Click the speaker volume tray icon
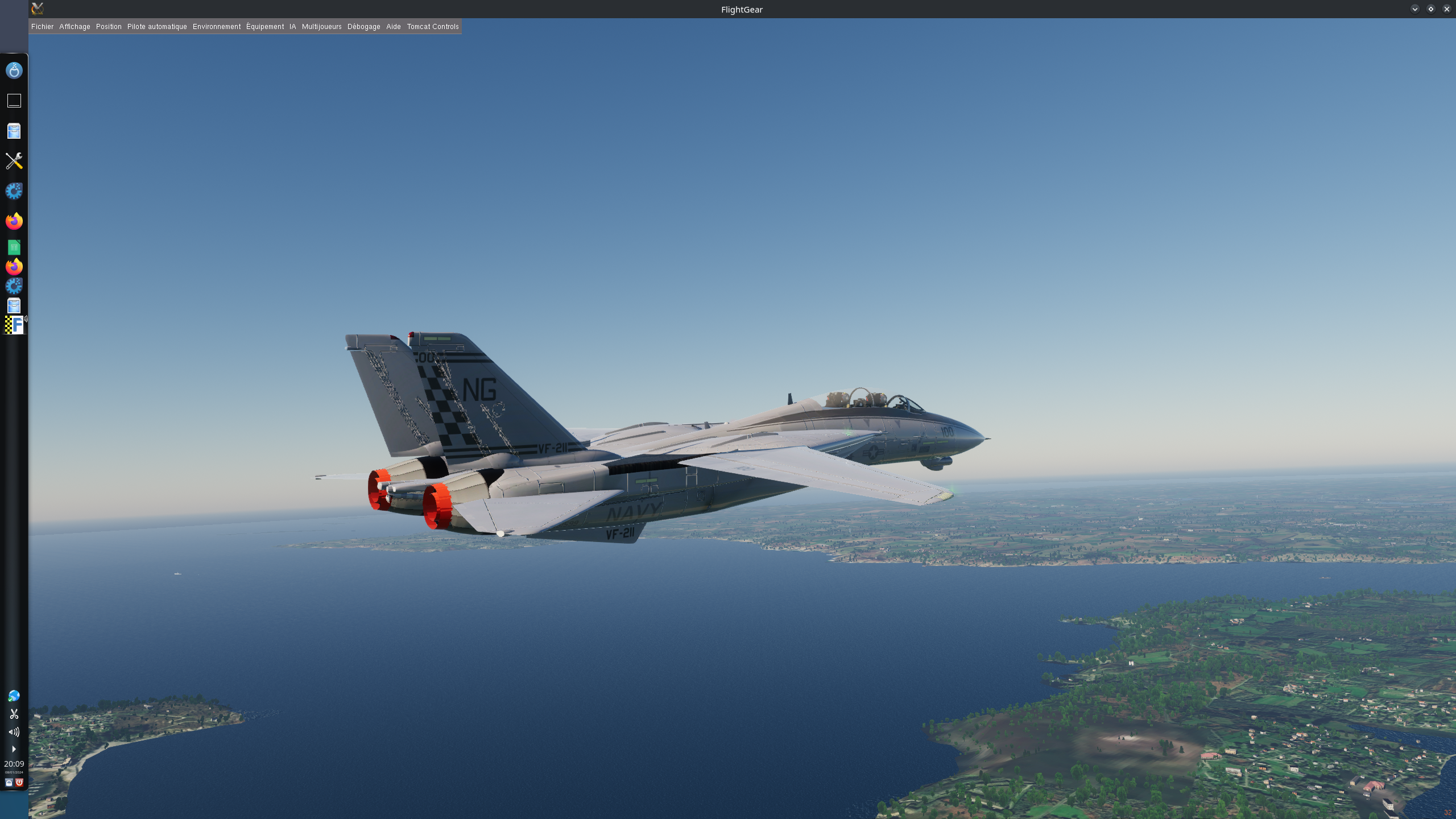Screen dimensions: 1456x819 (14, 732)
